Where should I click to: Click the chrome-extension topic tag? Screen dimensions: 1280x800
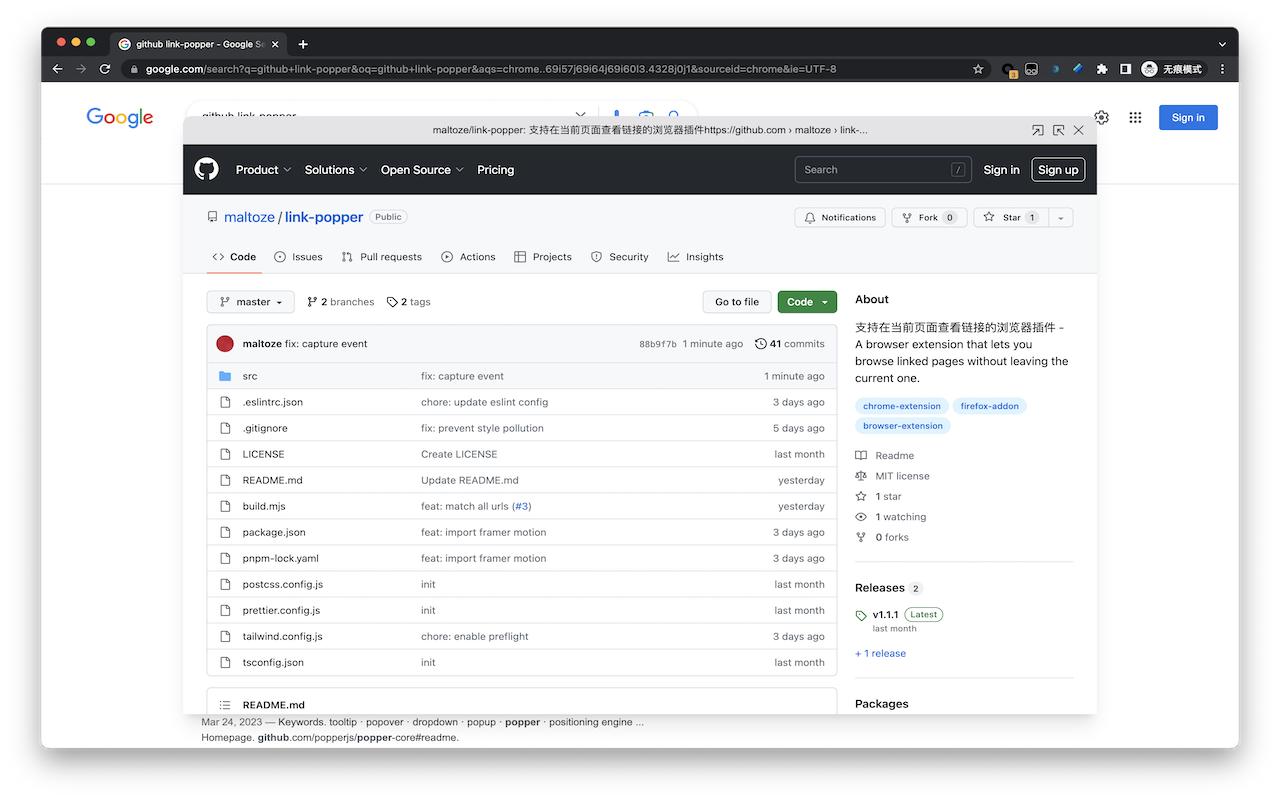point(902,406)
